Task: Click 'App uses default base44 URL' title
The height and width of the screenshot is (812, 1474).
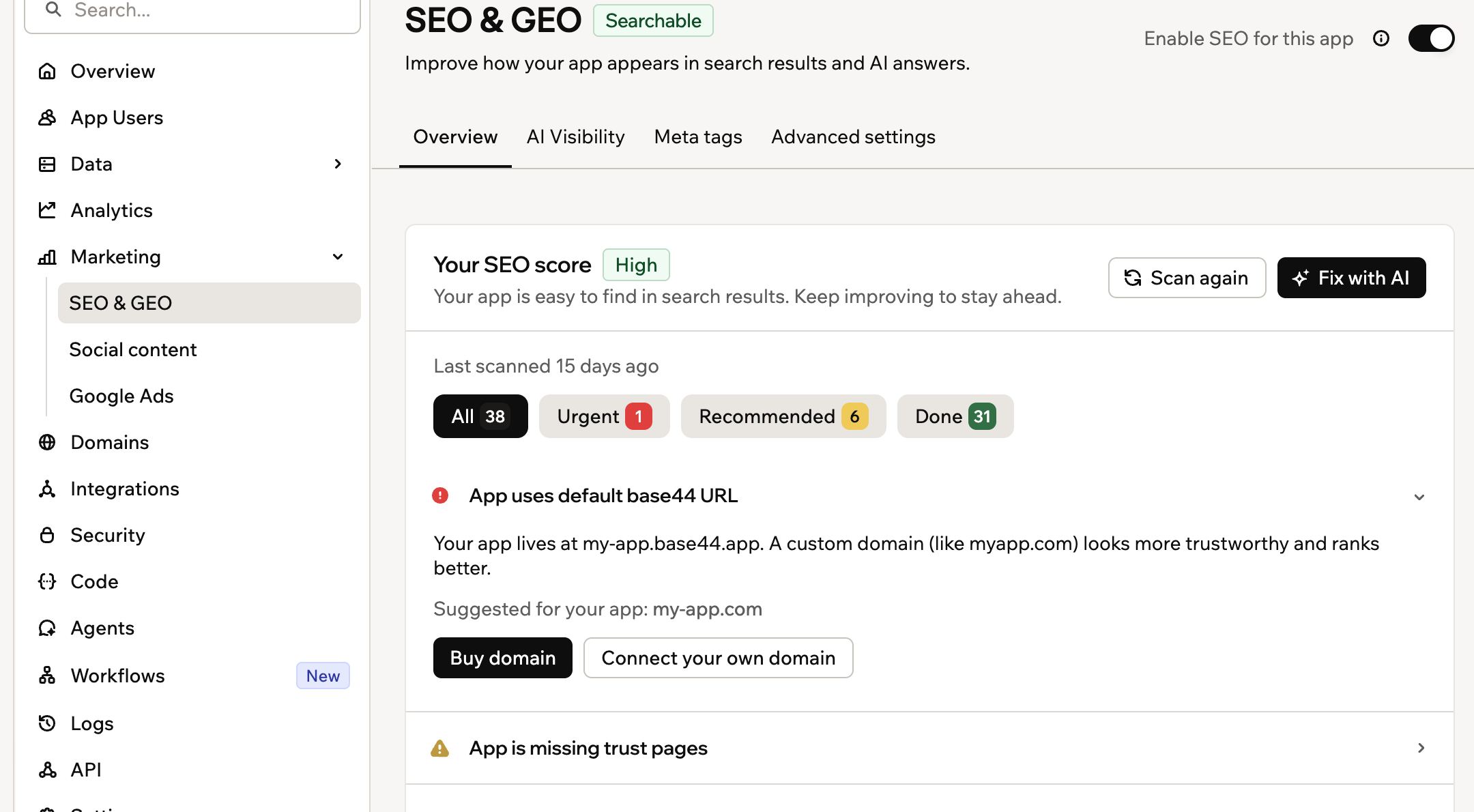Action: (x=603, y=495)
